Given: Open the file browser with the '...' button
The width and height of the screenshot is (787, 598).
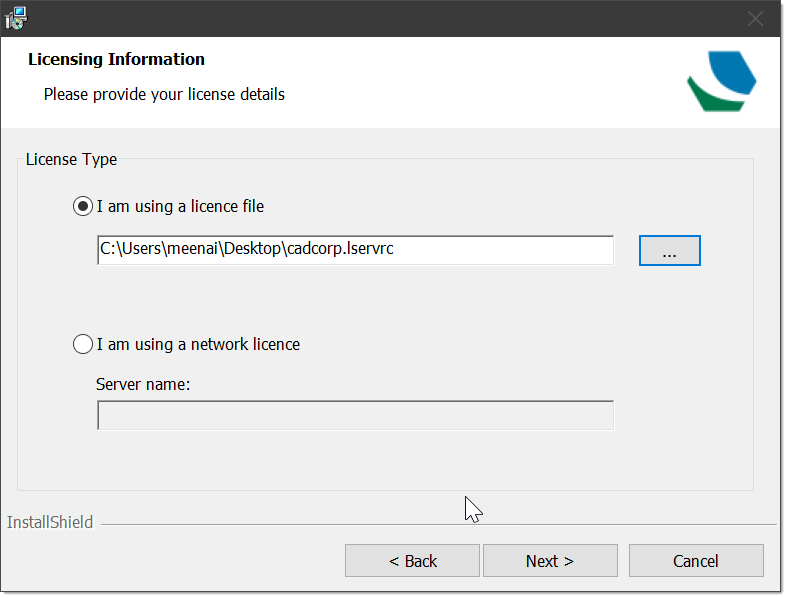Looking at the screenshot, I should click(670, 251).
